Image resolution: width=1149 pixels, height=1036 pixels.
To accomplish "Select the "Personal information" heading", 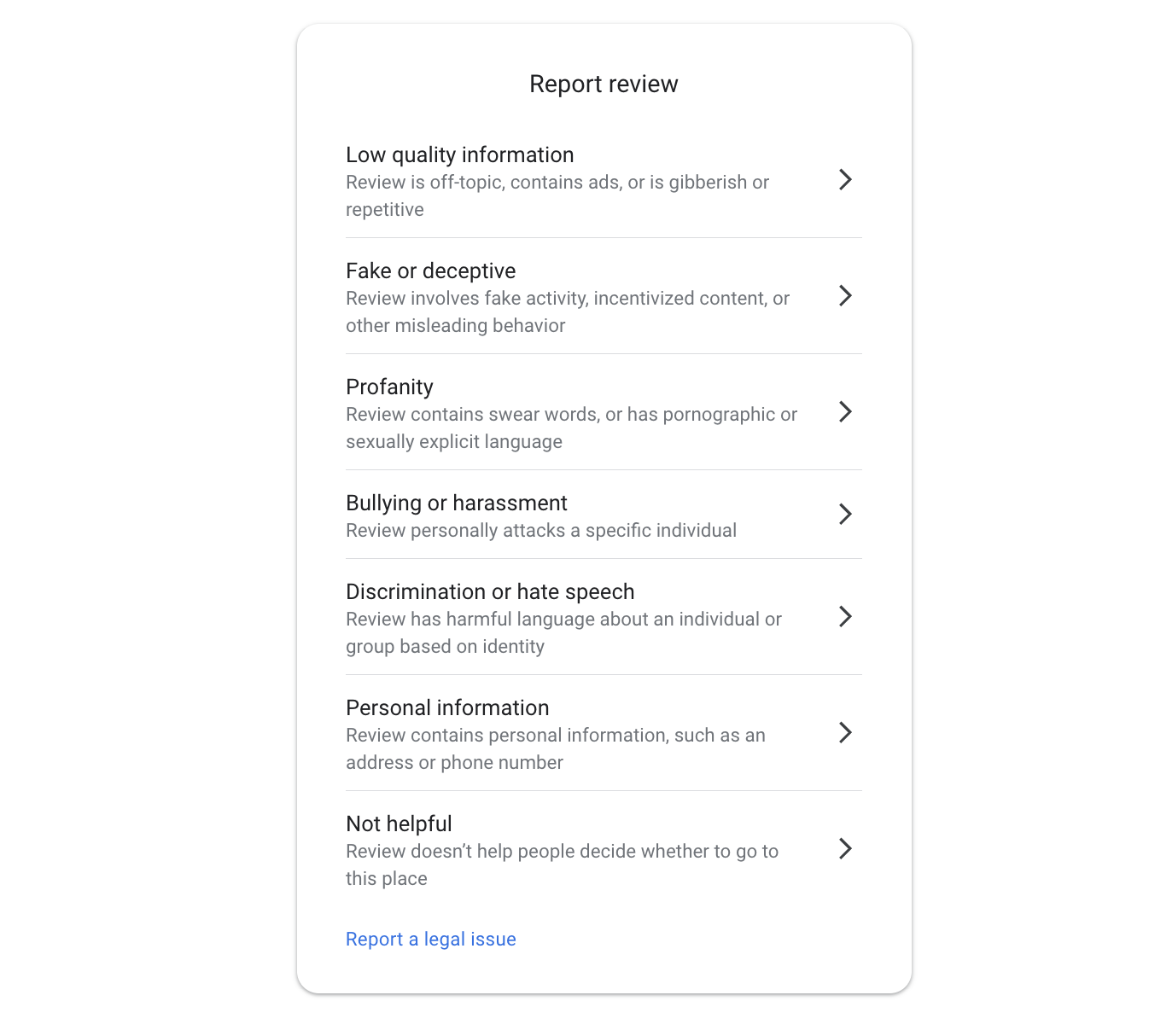I will (x=447, y=707).
